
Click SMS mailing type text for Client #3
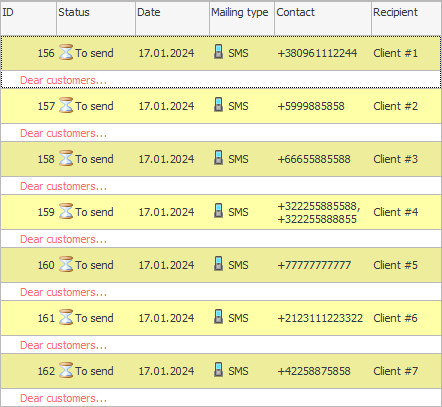coord(238,159)
